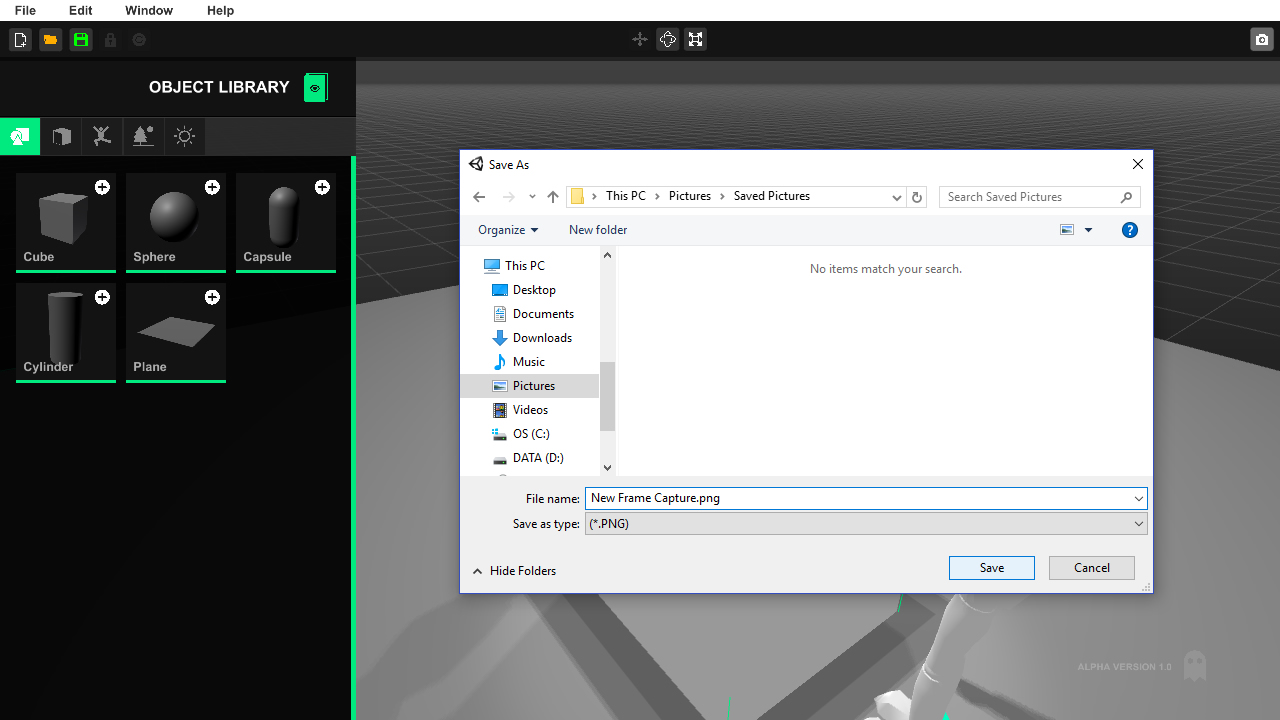Open the lighting objects category
The height and width of the screenshot is (720, 1280).
[x=184, y=136]
